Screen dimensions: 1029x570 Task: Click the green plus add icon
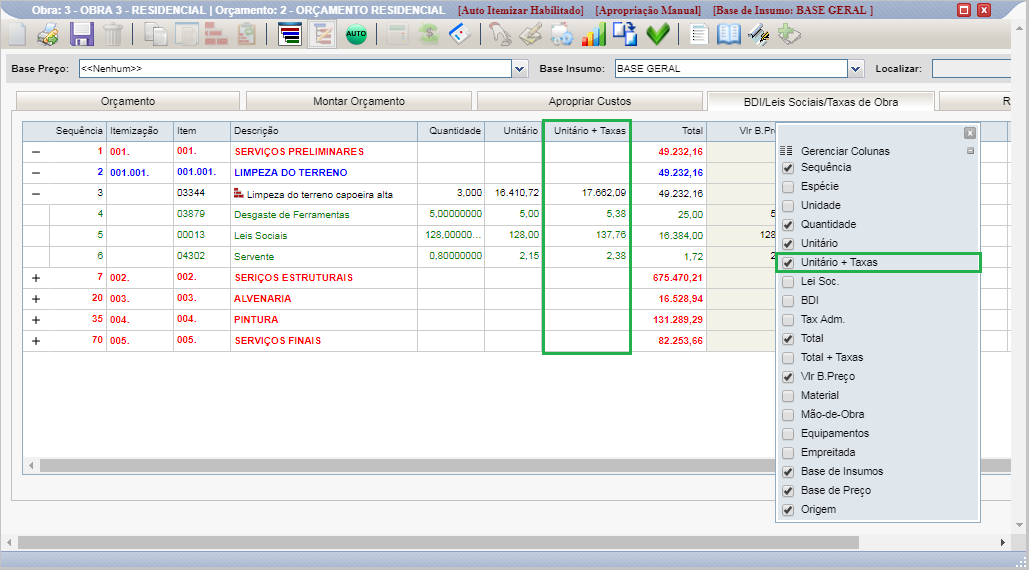pyautogui.click(x=789, y=34)
